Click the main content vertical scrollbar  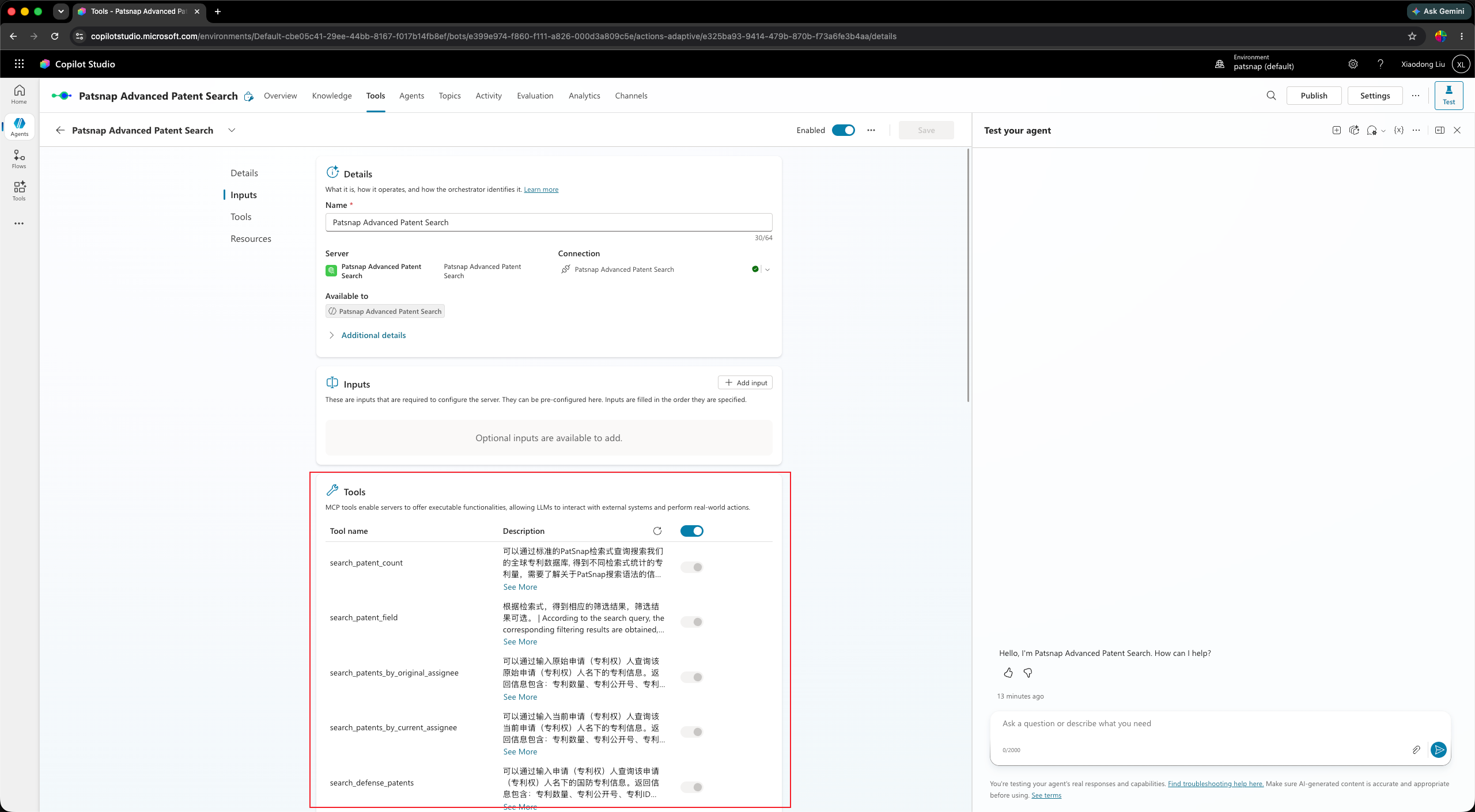tap(968, 275)
